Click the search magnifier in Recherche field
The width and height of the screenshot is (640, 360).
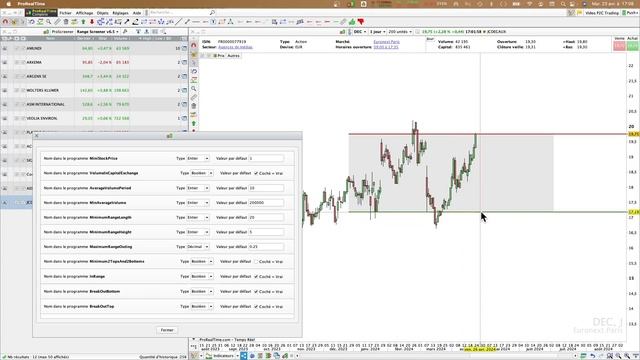[212, 13]
